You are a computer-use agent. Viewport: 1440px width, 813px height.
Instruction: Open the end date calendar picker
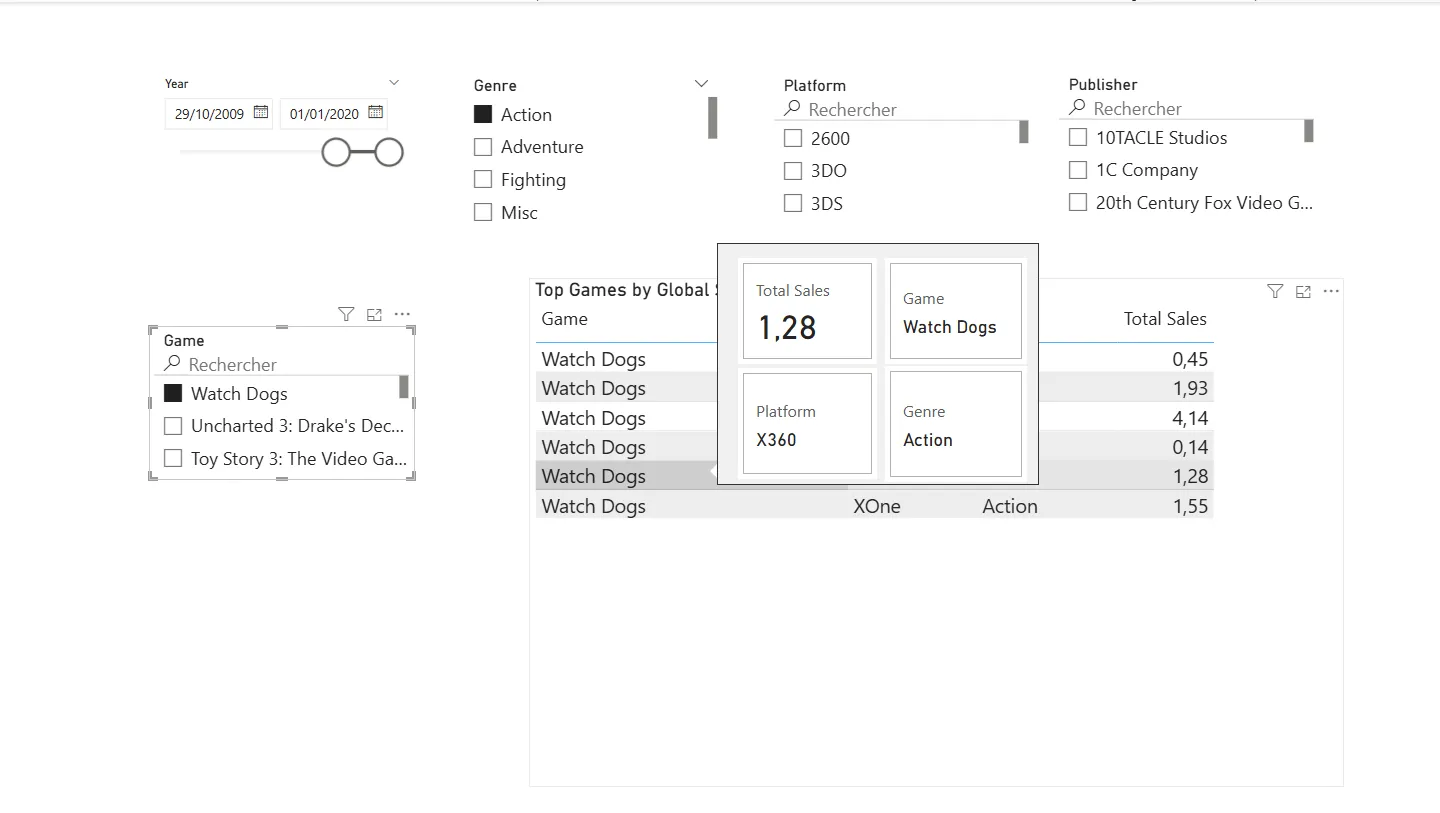click(x=376, y=112)
